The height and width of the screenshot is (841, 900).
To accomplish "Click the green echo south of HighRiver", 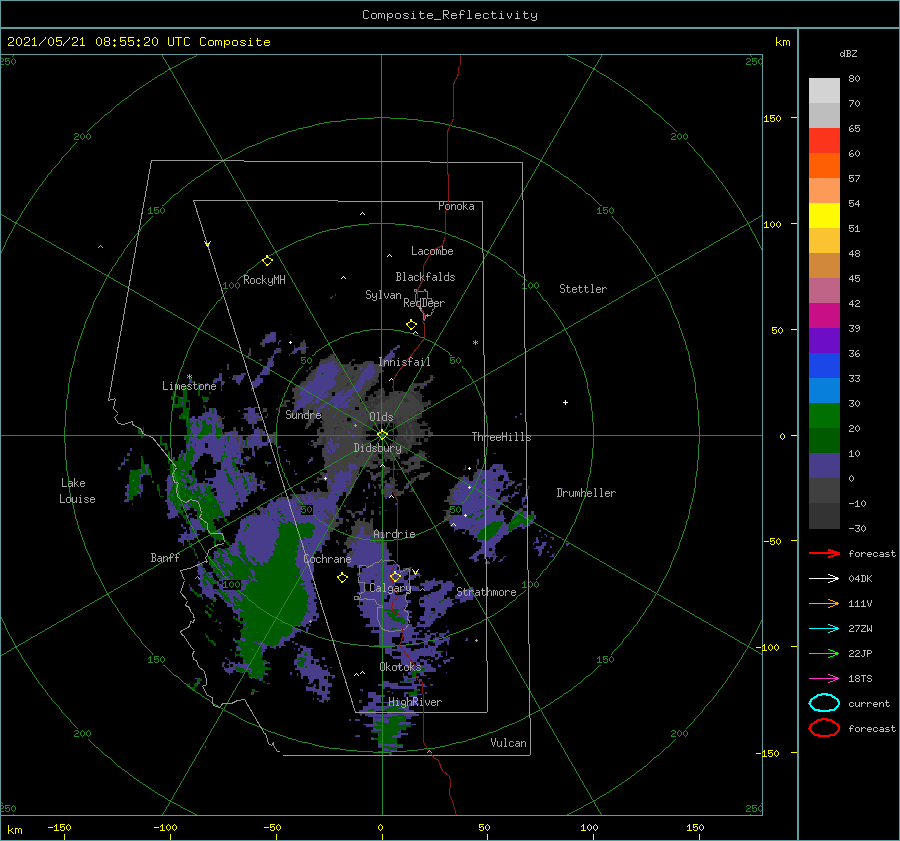I will click(x=393, y=726).
